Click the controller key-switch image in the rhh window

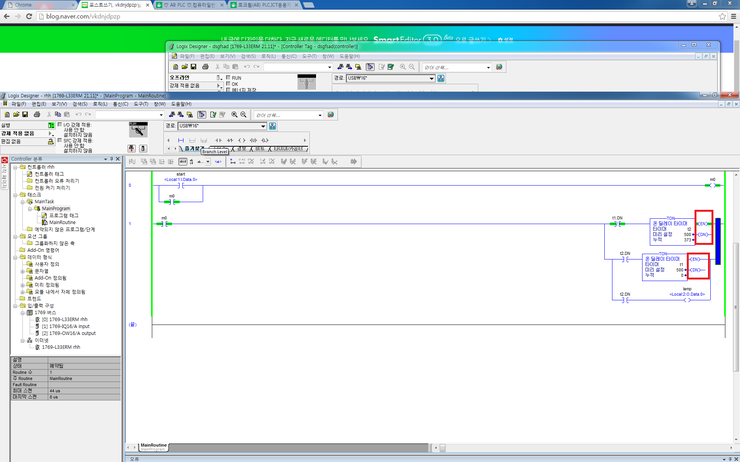click(x=138, y=129)
